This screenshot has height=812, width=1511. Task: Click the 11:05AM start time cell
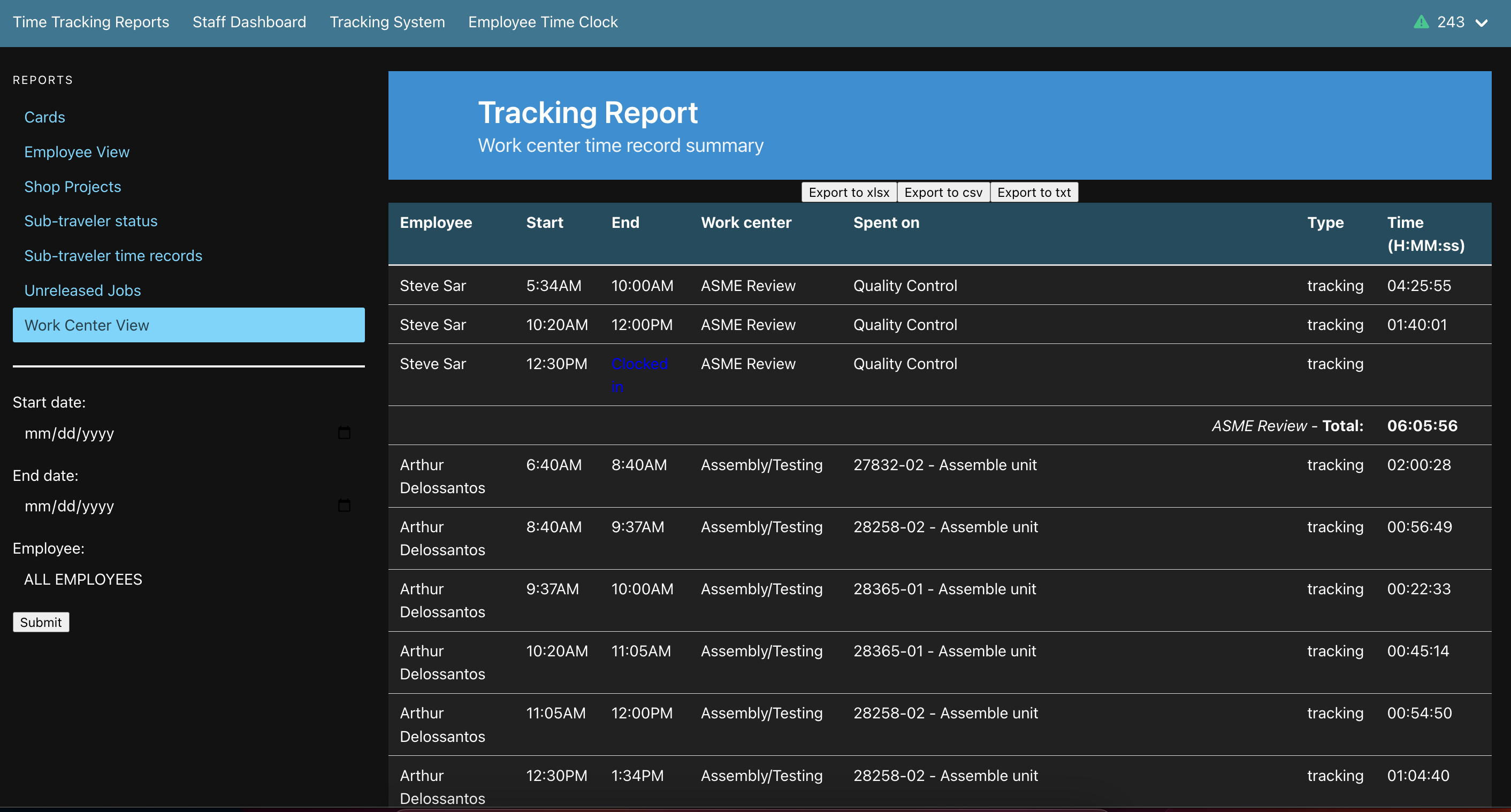tap(556, 714)
